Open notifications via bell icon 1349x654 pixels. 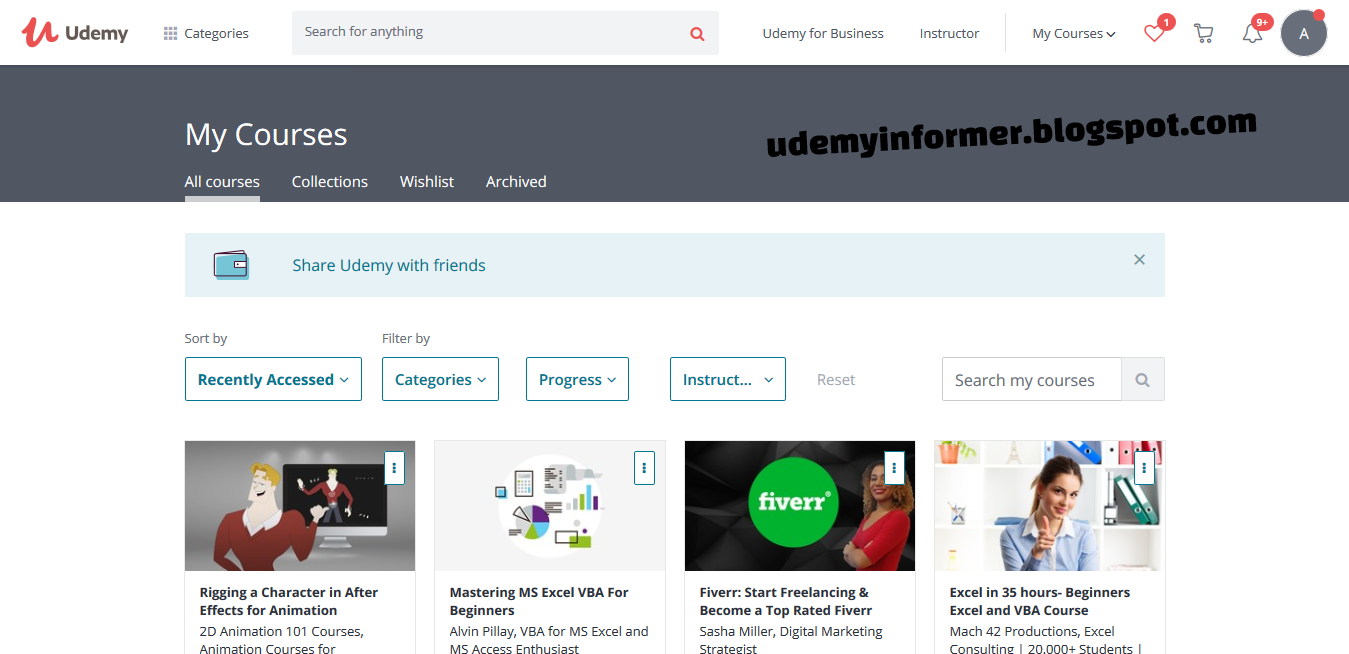pos(1252,33)
